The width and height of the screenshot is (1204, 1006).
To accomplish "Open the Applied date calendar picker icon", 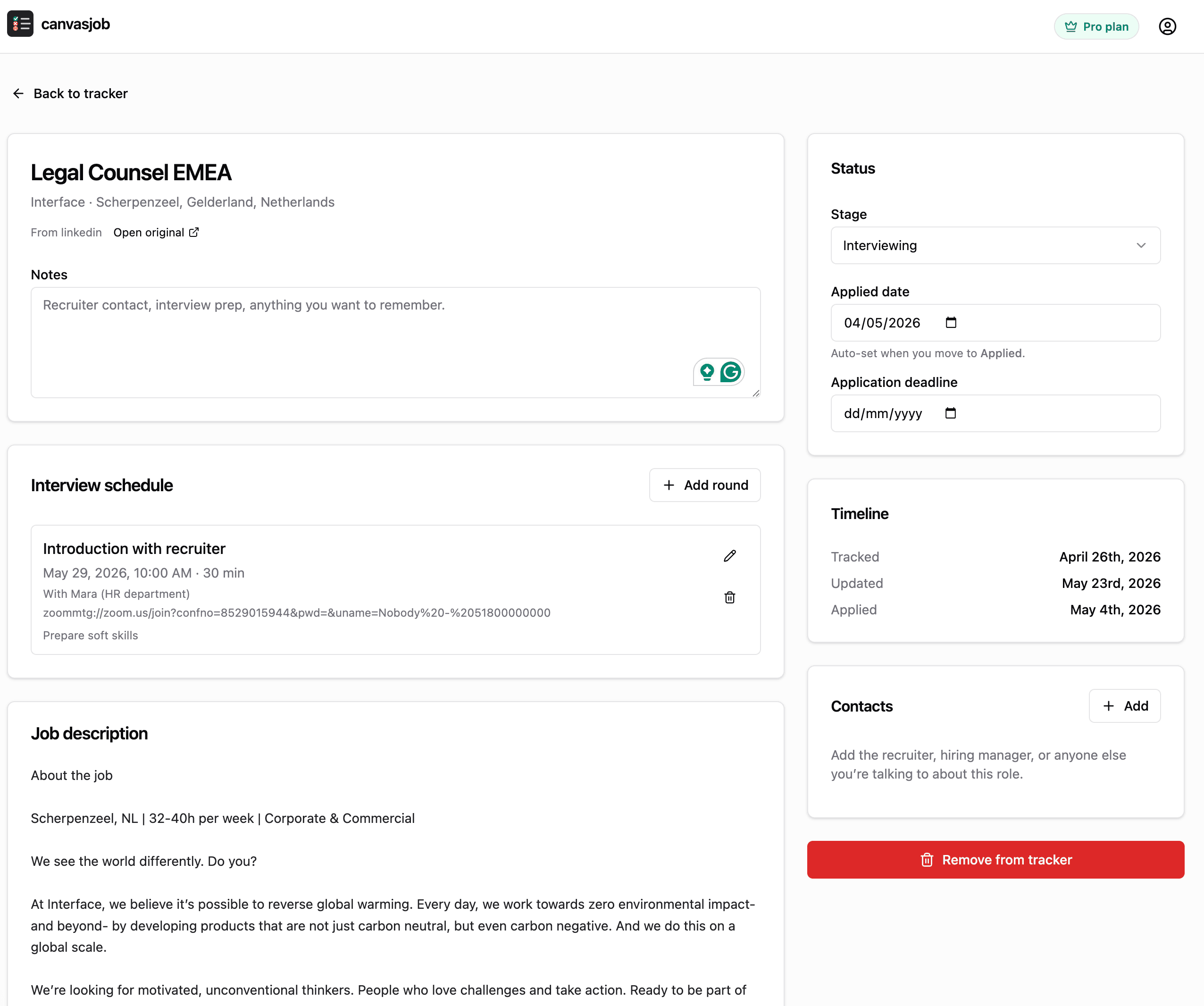I will 951,322.
